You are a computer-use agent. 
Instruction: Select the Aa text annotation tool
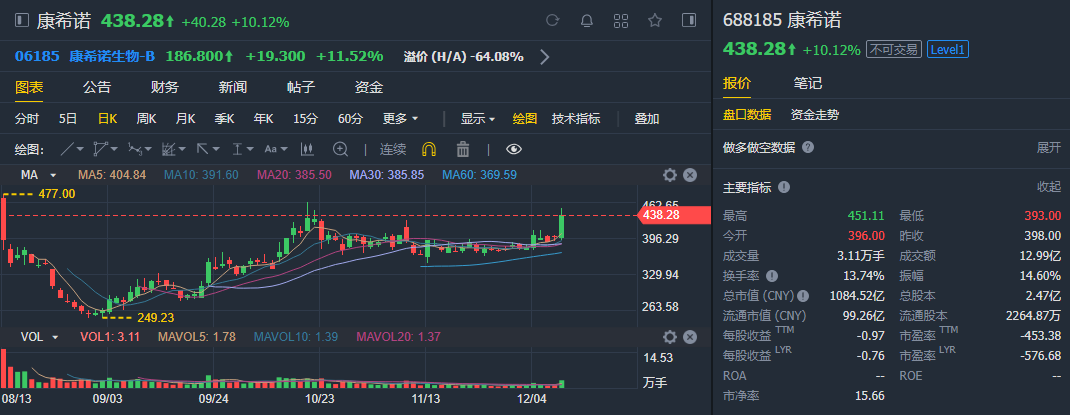[271, 149]
